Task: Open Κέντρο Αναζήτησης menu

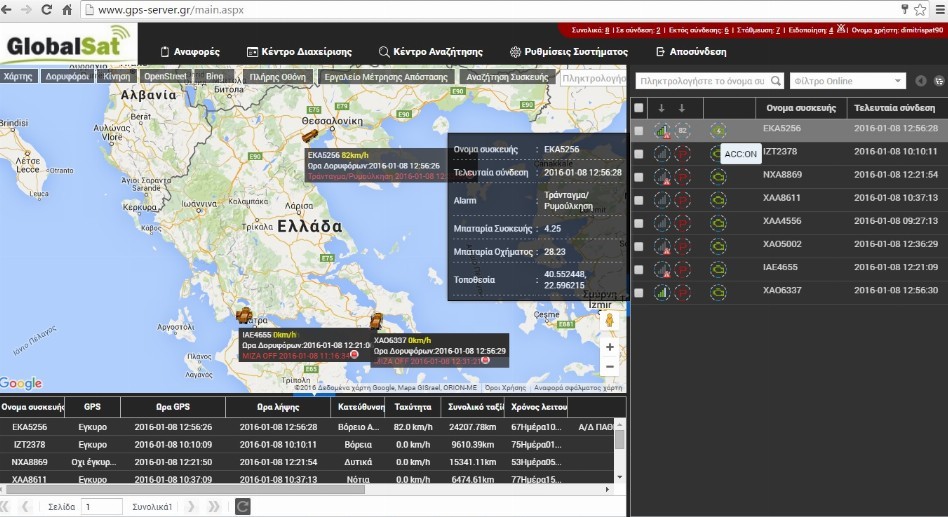Action: click(430, 52)
